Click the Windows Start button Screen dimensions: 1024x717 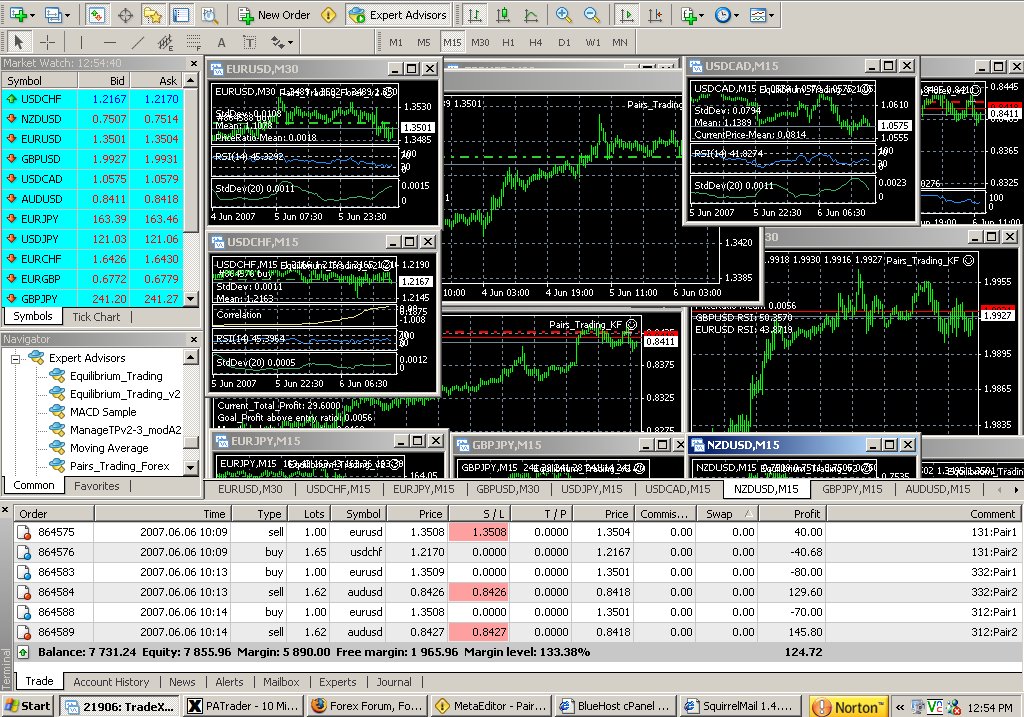[x=27, y=706]
